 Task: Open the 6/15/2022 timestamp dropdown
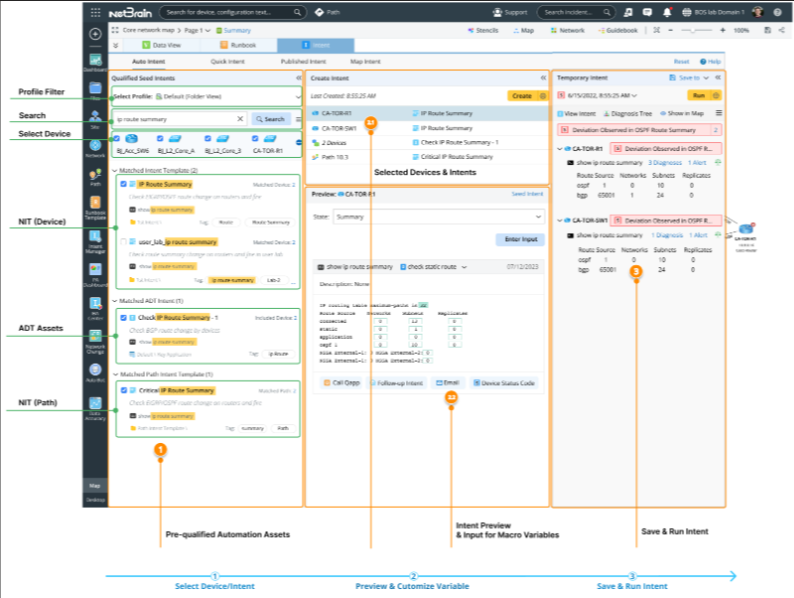tap(602, 95)
